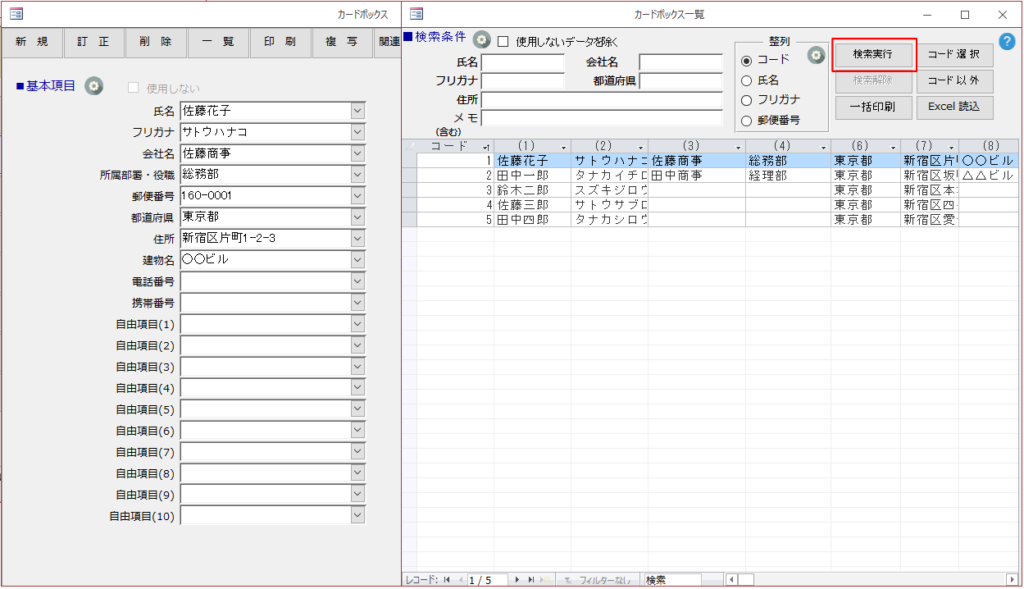Enable 使用しないデータを除く checkbox
Screen dimensions: 1024x589
pos(503,42)
